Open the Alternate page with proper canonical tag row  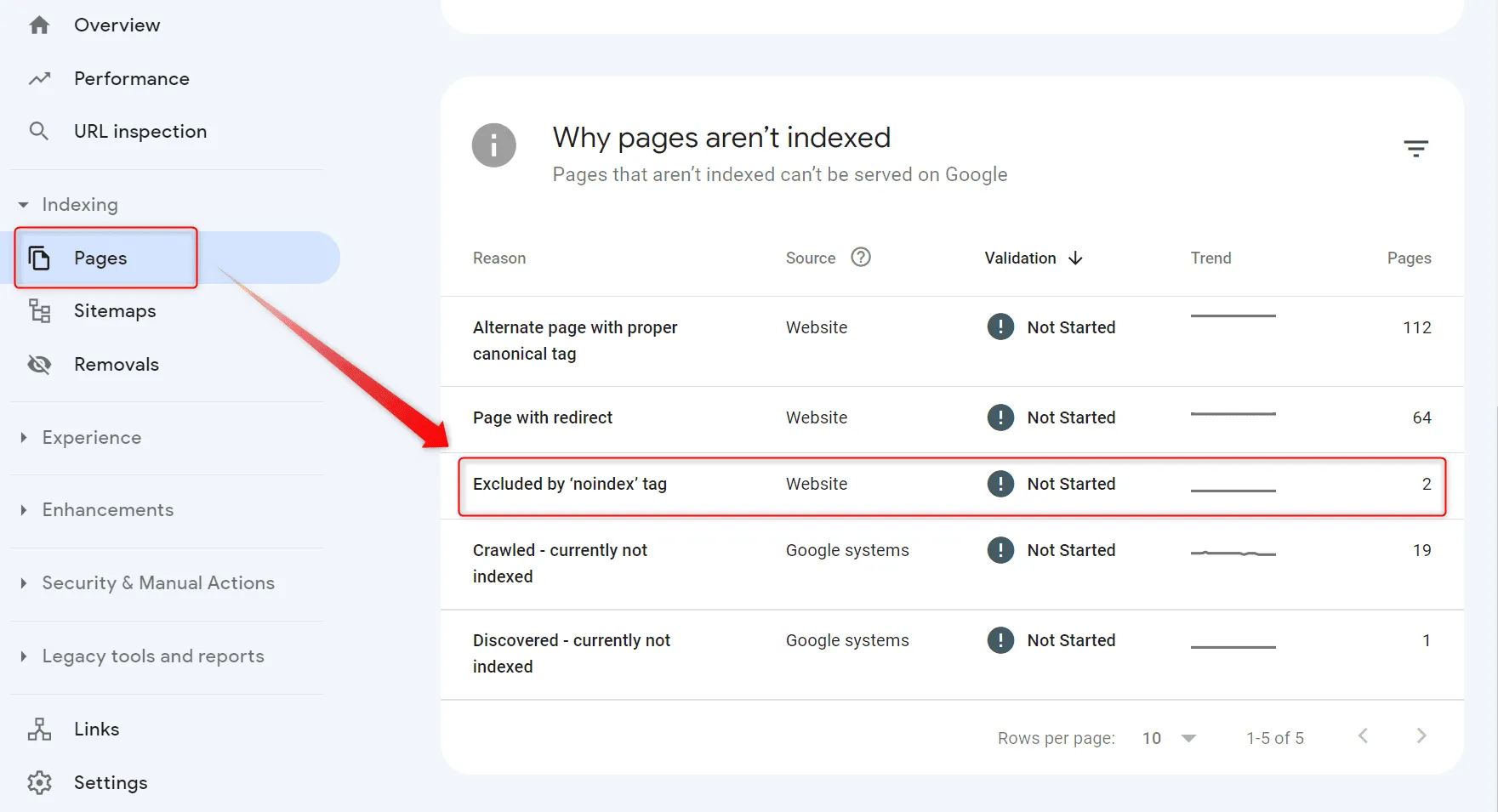(x=952, y=341)
